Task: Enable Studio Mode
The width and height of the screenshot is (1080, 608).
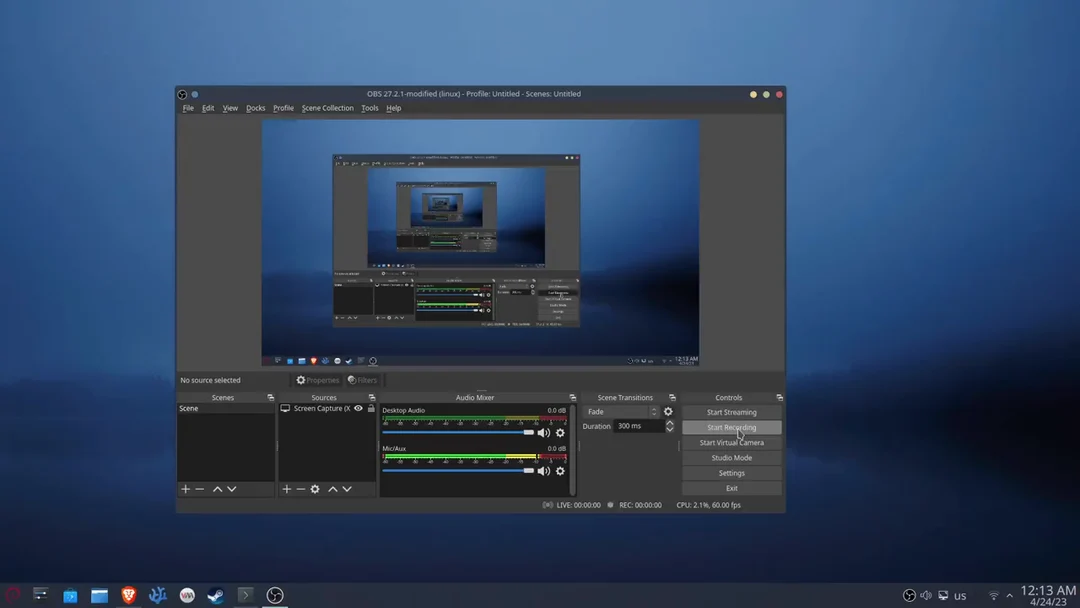Action: point(731,457)
